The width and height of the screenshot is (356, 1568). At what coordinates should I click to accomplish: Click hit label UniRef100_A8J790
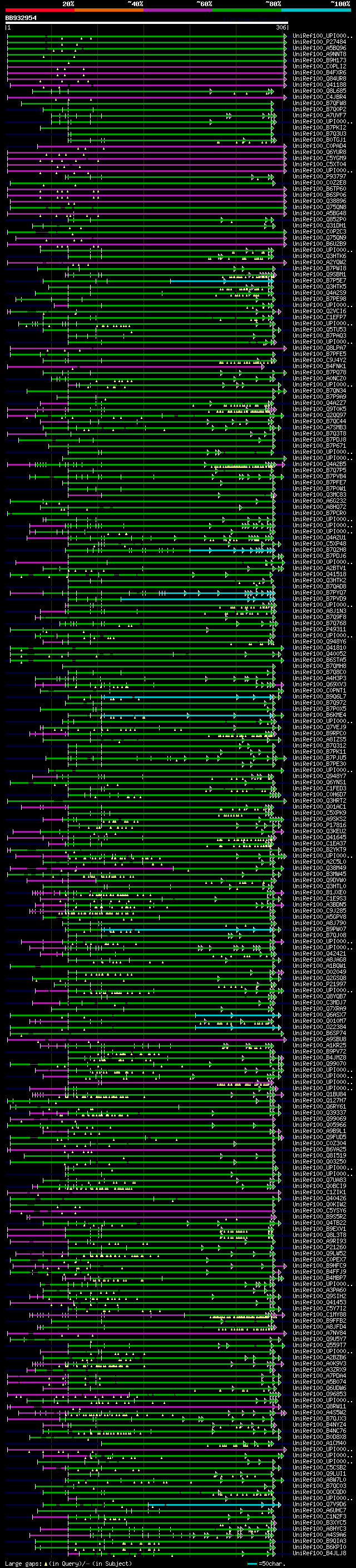tap(319, 923)
